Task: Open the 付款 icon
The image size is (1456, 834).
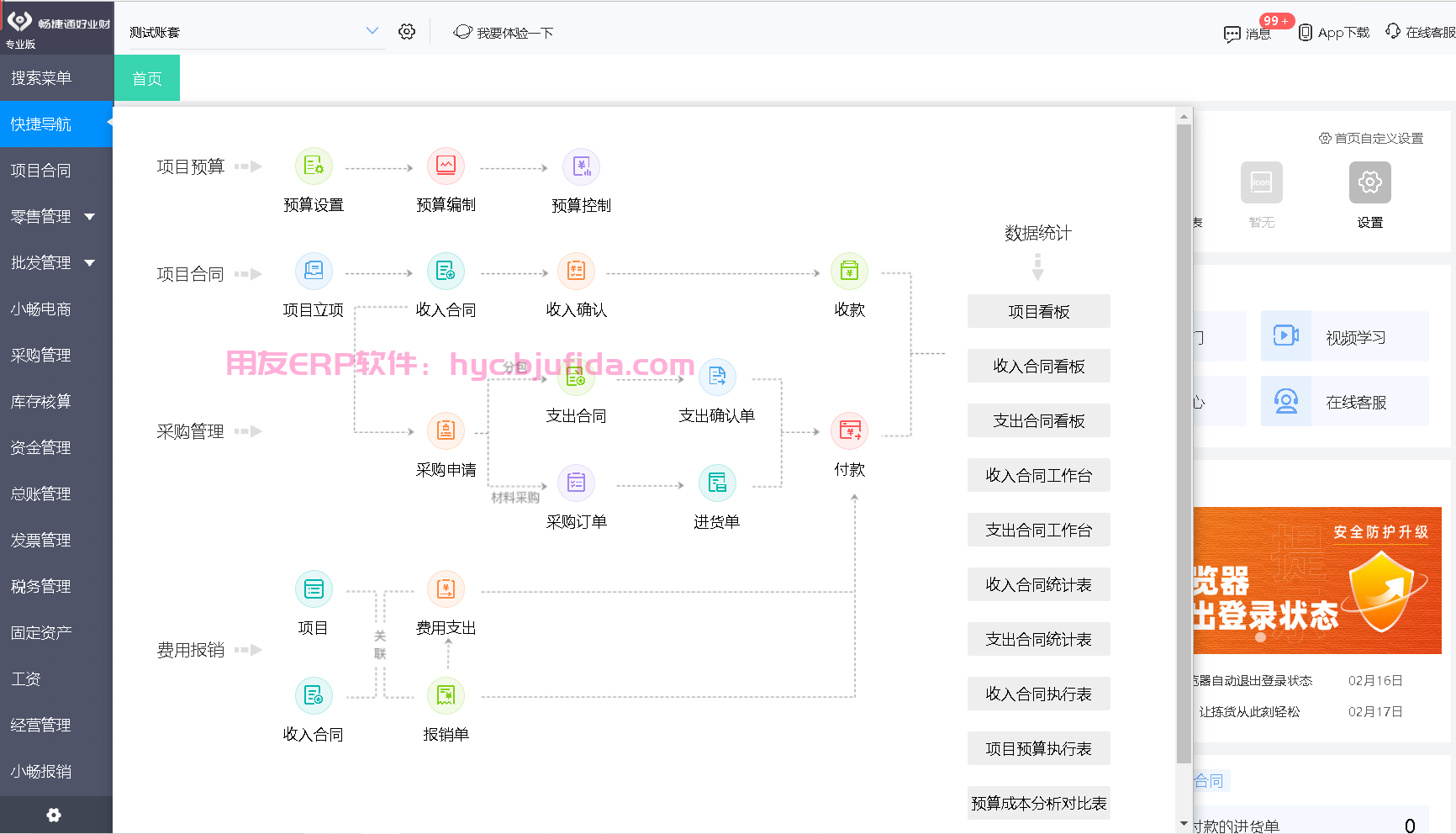Action: point(849,431)
